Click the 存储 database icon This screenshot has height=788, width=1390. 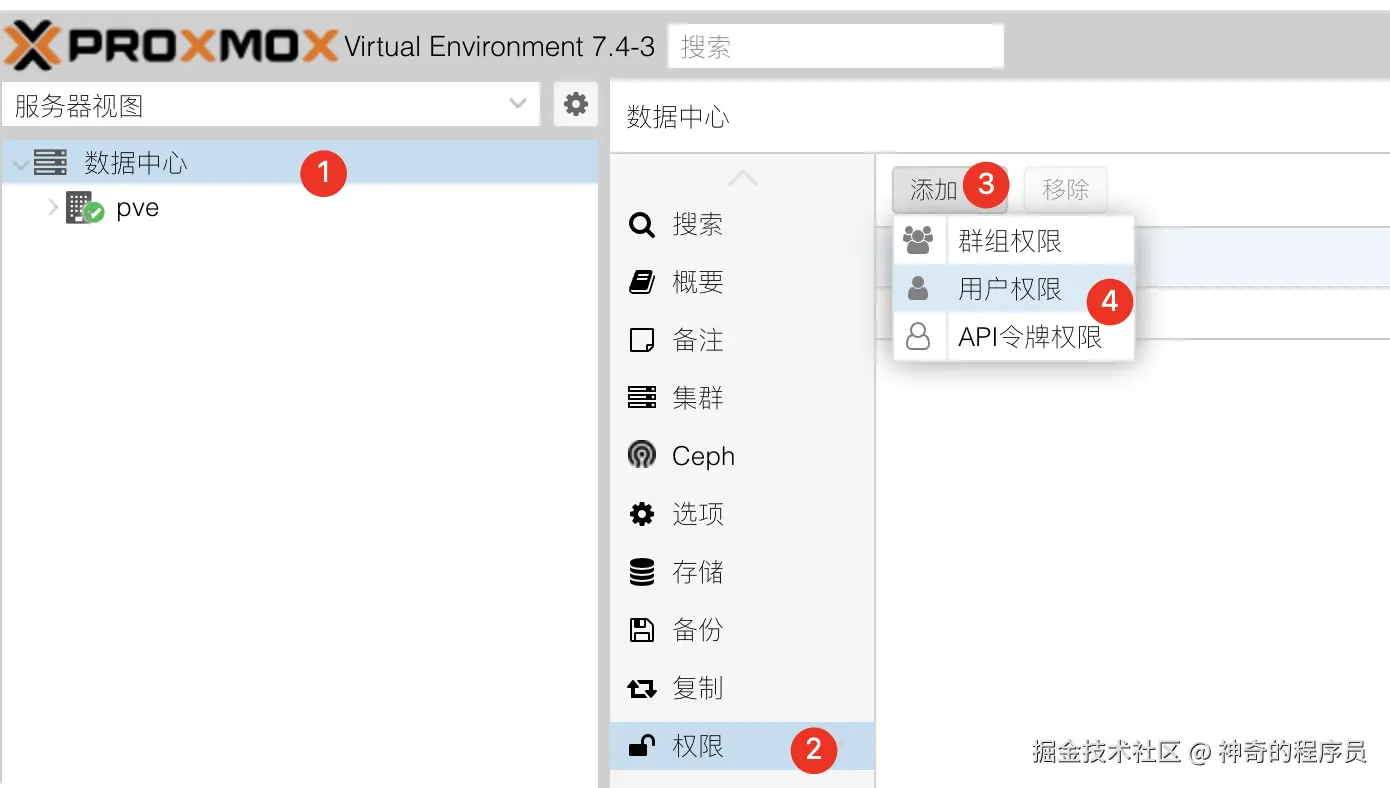coord(641,572)
